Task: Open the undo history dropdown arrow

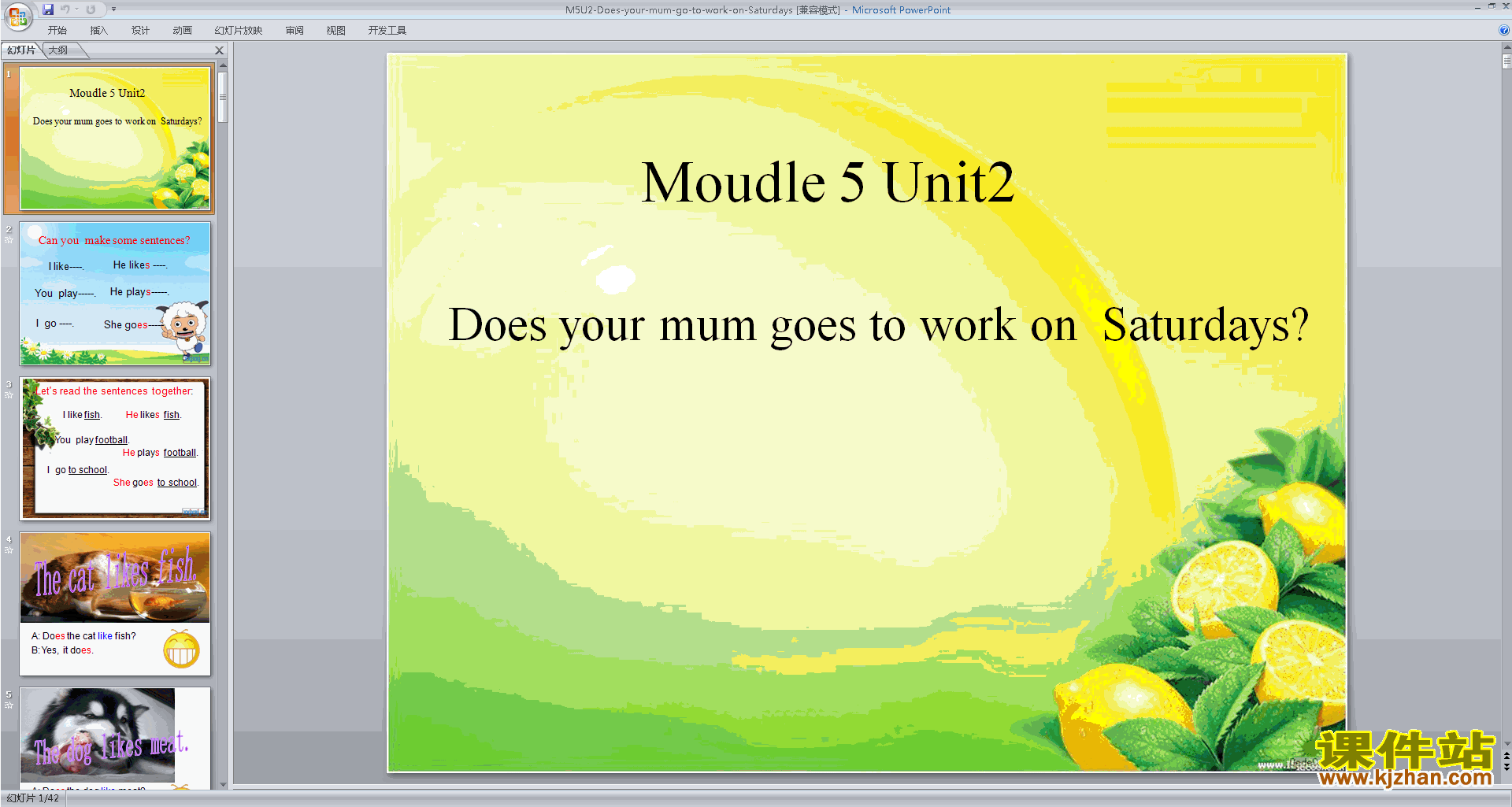Action: [x=77, y=9]
